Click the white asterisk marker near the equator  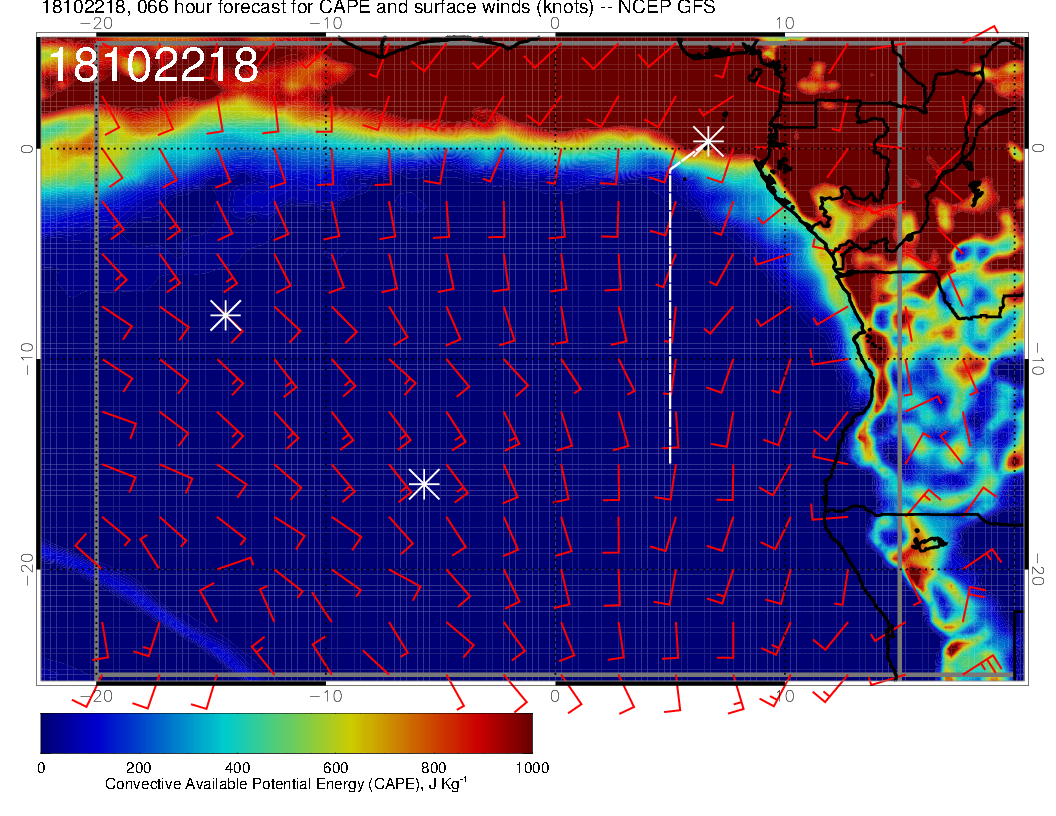[708, 141]
